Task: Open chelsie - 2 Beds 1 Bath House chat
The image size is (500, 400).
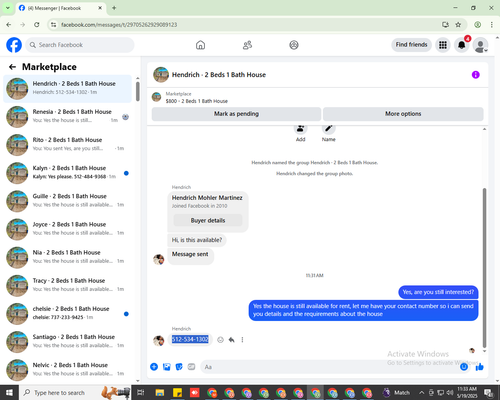Action: (x=68, y=314)
